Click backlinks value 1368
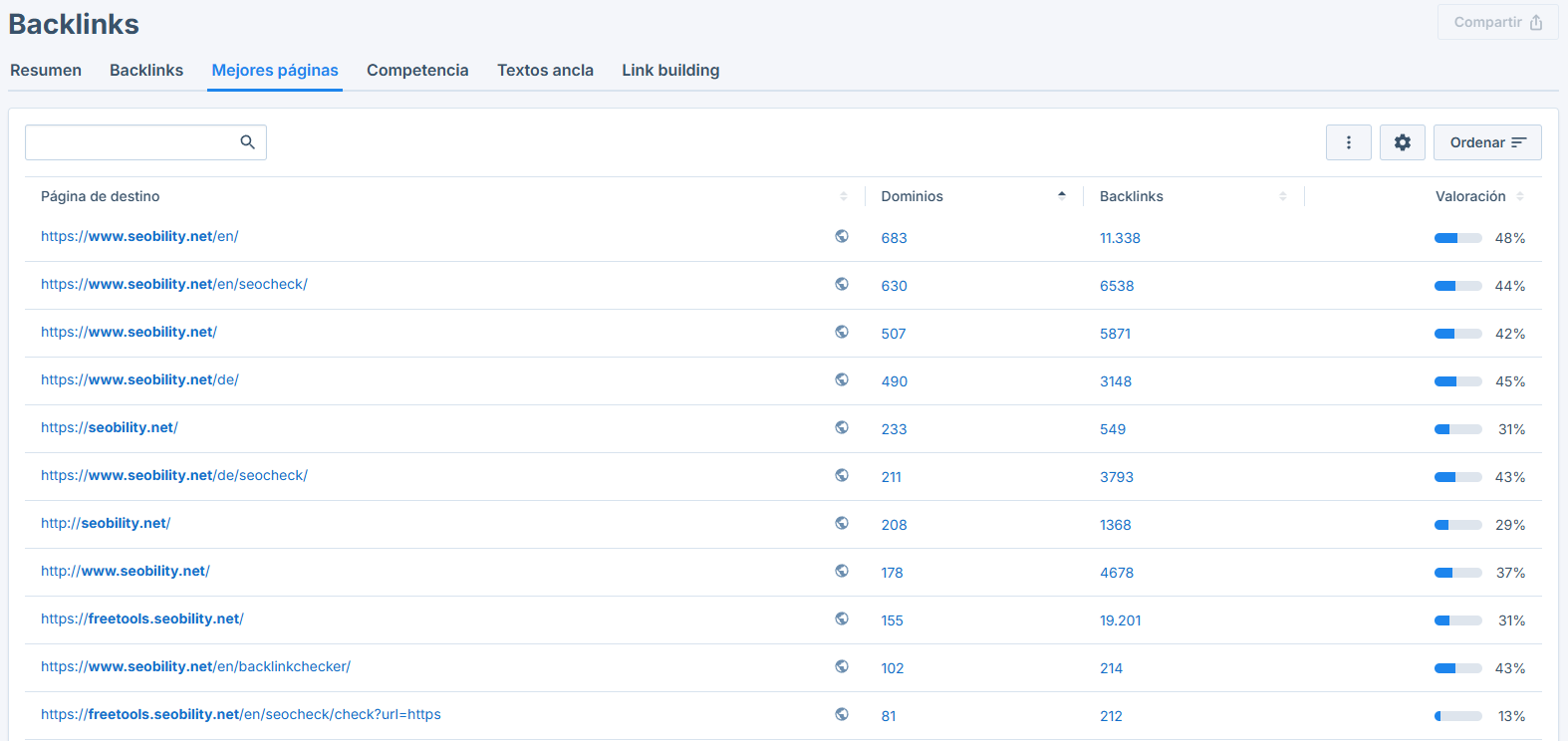The height and width of the screenshot is (741, 1568). (x=1116, y=525)
